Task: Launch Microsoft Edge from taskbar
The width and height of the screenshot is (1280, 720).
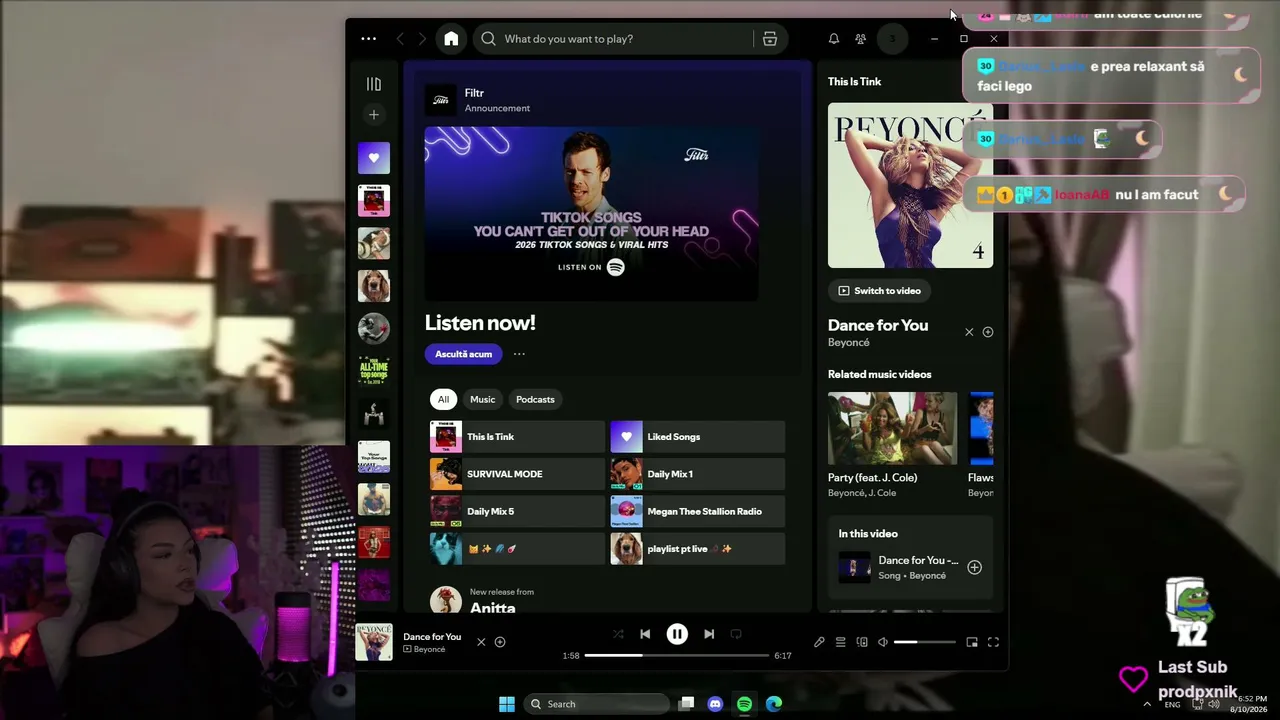Action: click(x=774, y=704)
